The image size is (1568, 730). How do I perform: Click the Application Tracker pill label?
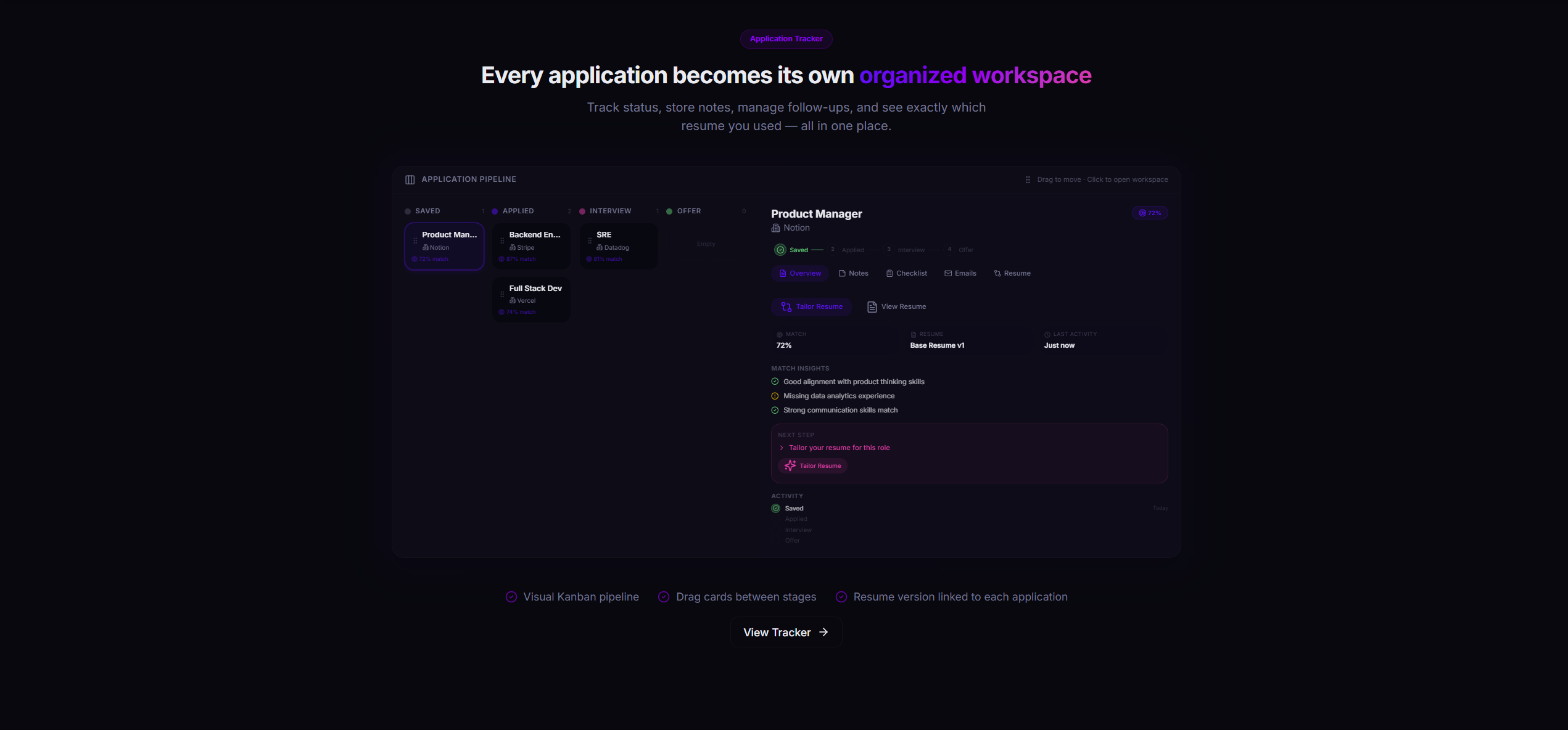click(786, 39)
